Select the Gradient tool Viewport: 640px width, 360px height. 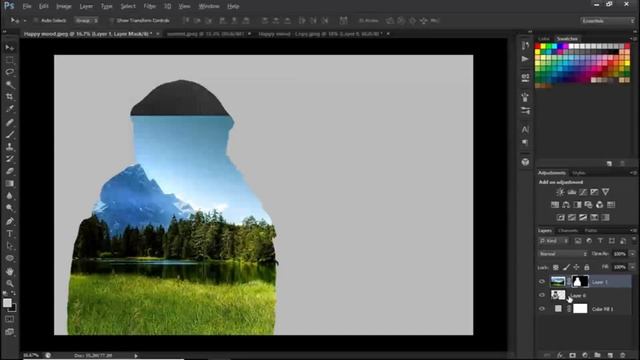10,183
